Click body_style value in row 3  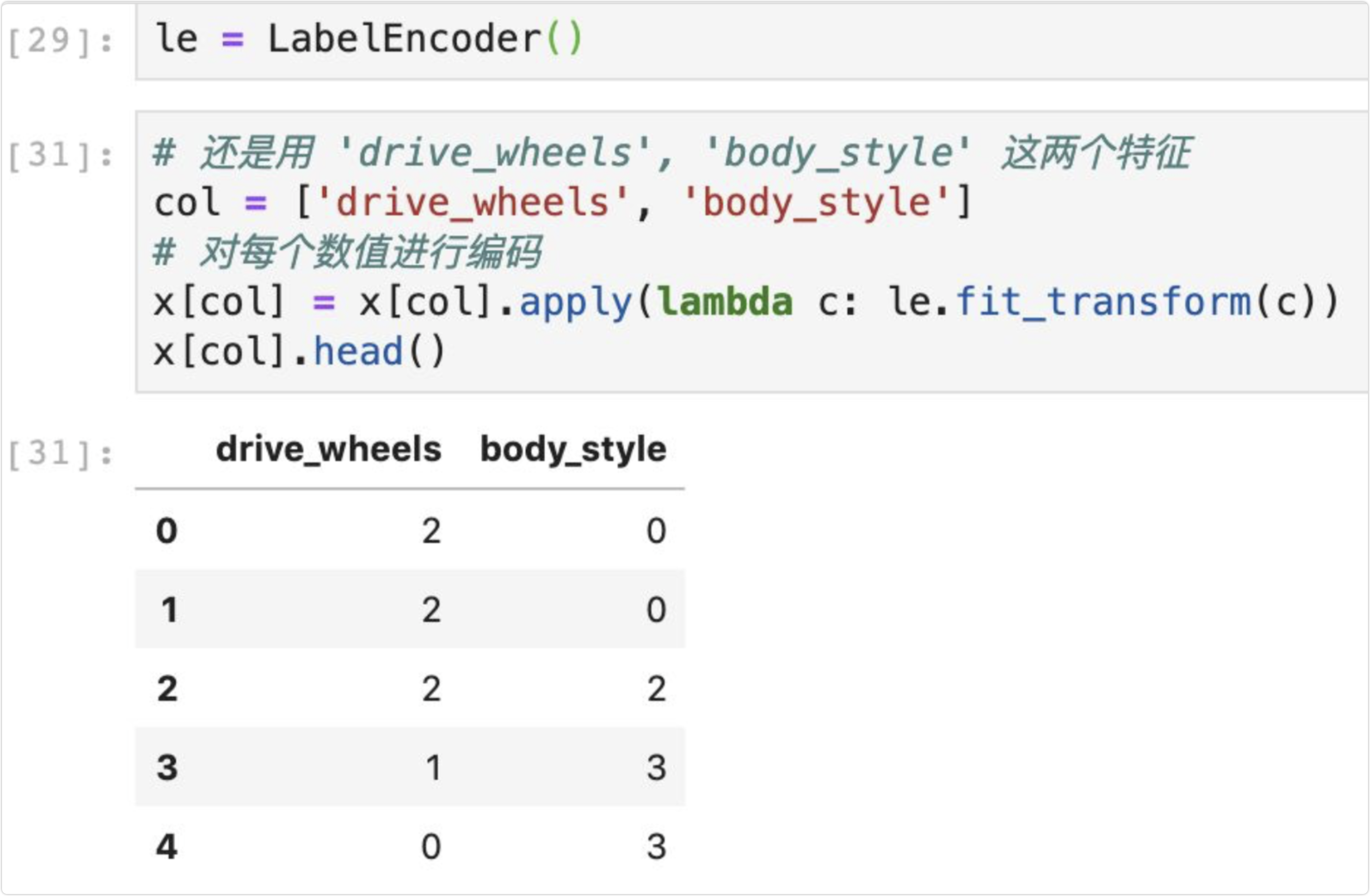pos(656,768)
